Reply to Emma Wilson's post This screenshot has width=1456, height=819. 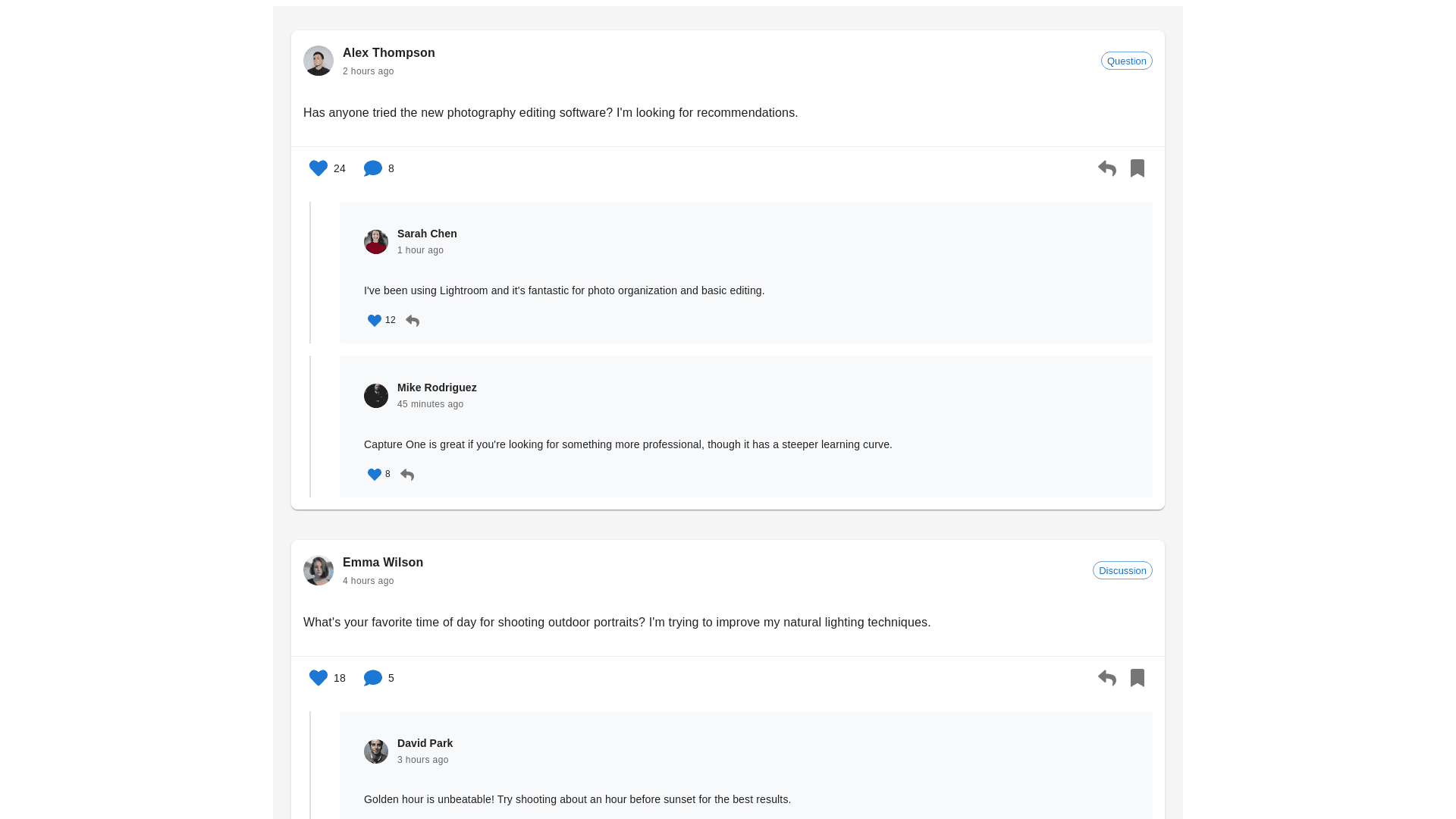coord(1107,678)
